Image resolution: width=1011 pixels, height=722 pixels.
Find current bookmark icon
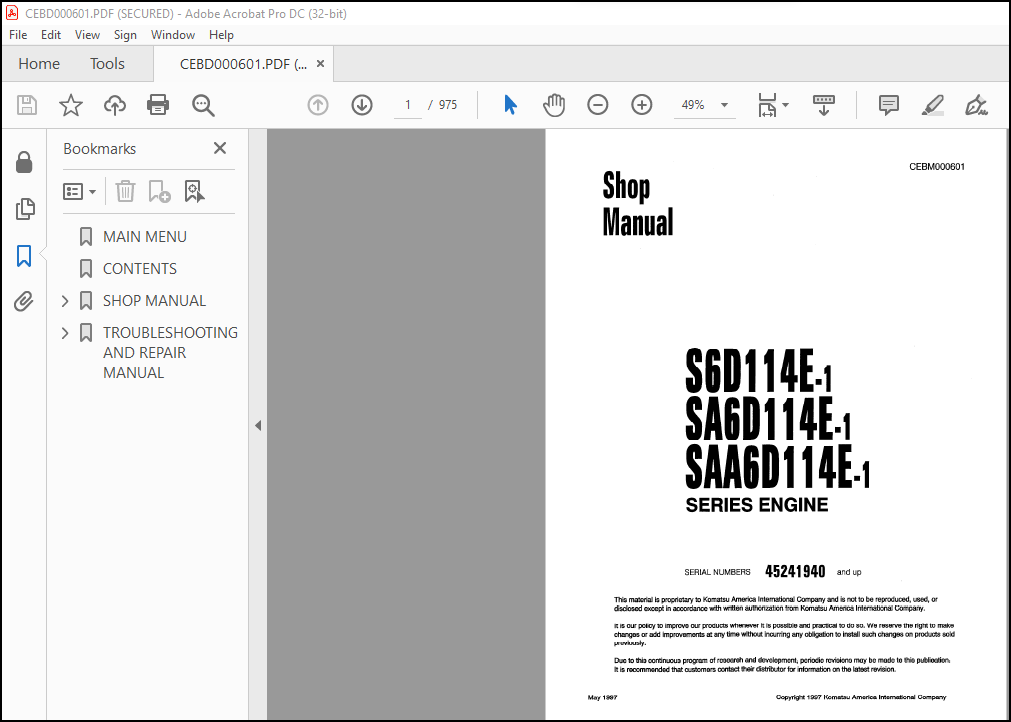tap(194, 191)
